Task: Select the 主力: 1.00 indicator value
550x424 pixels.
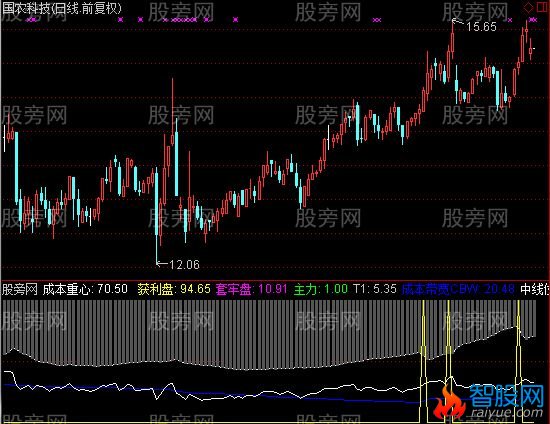Action: (x=321, y=289)
